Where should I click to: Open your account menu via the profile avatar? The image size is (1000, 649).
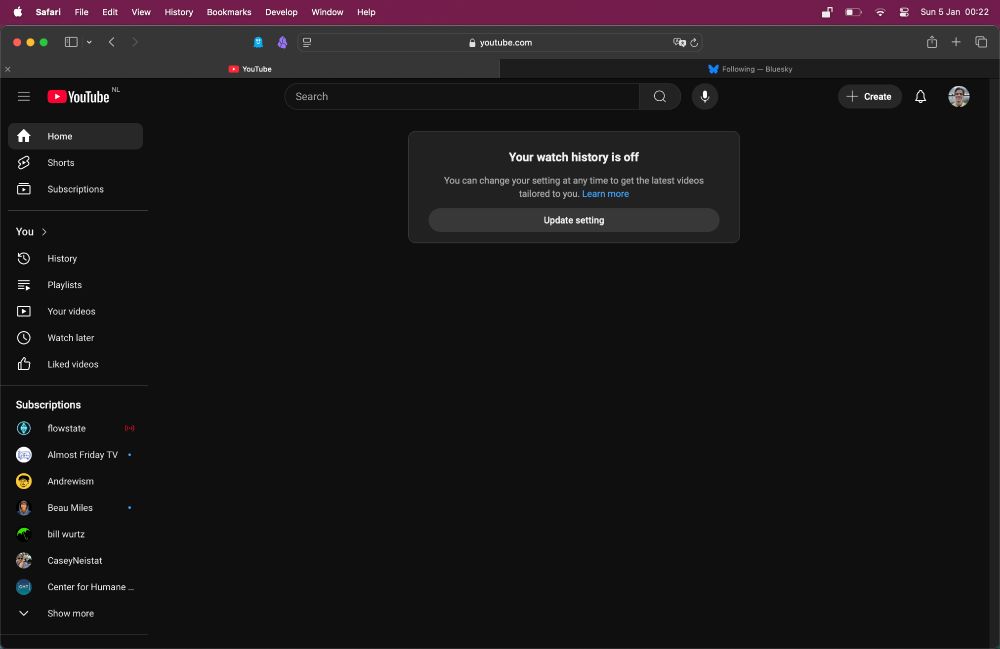tap(958, 96)
